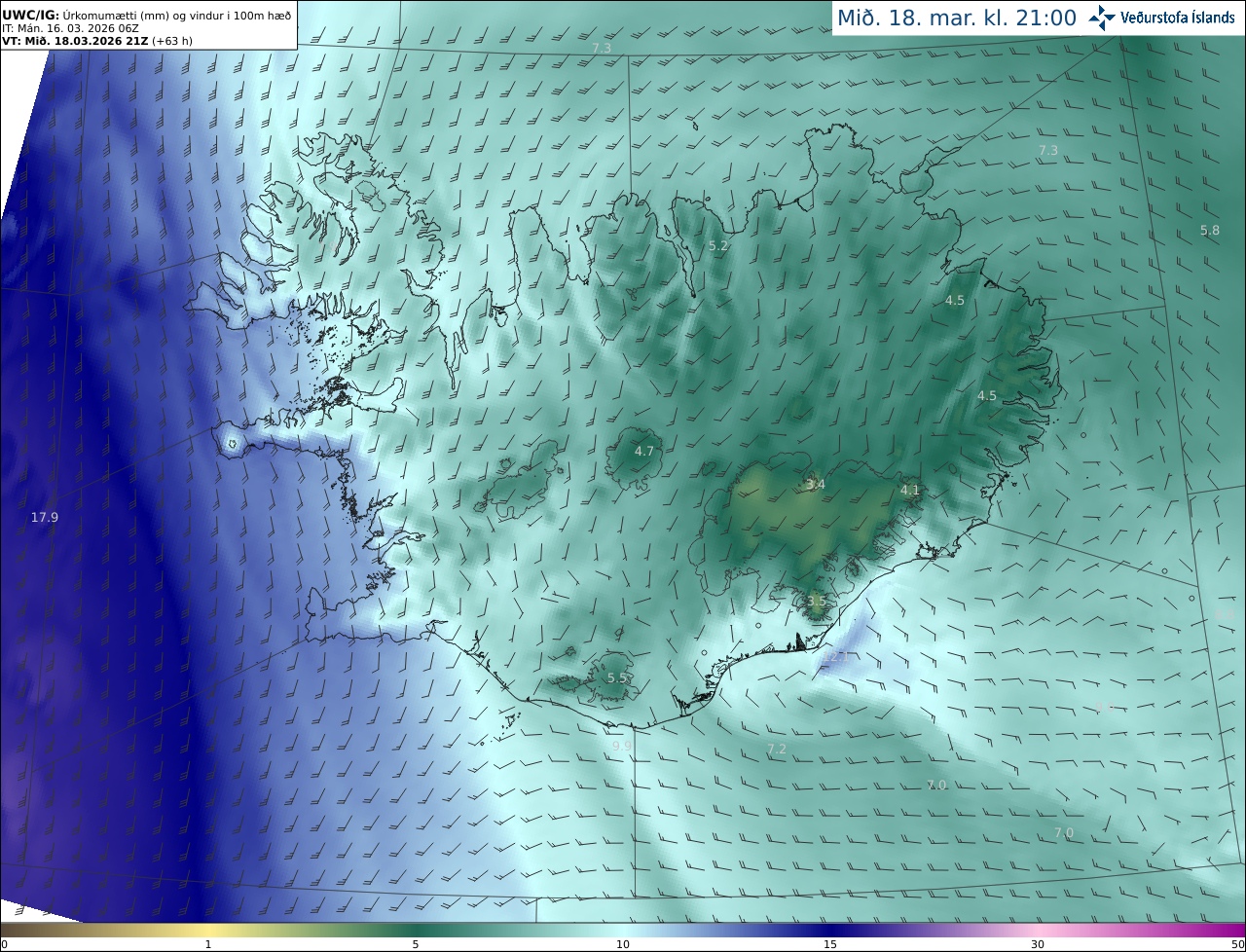Click the color scale label 30
This screenshot has height=952, width=1246.
point(1038,945)
